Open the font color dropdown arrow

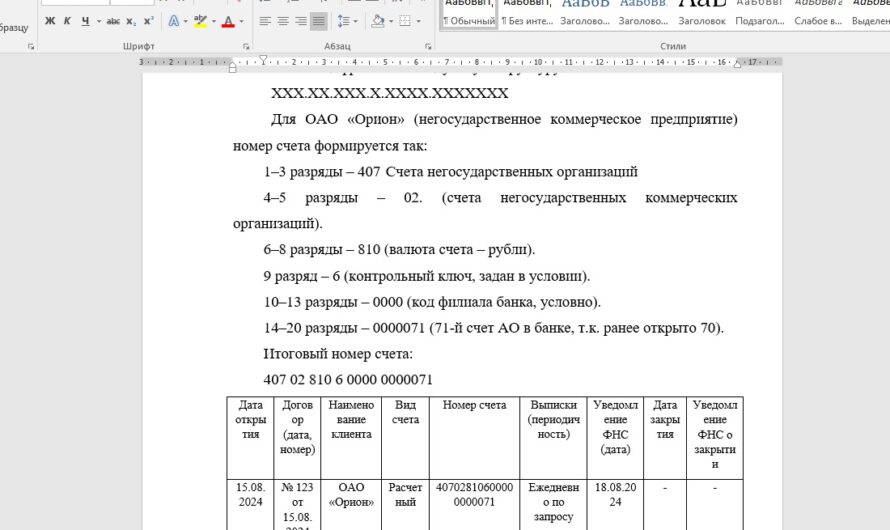241,22
